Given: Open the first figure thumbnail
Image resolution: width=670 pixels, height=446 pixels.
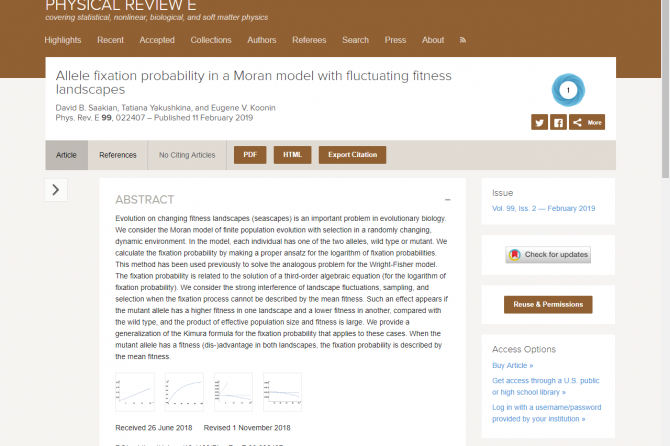Looking at the screenshot, I should (135, 392).
